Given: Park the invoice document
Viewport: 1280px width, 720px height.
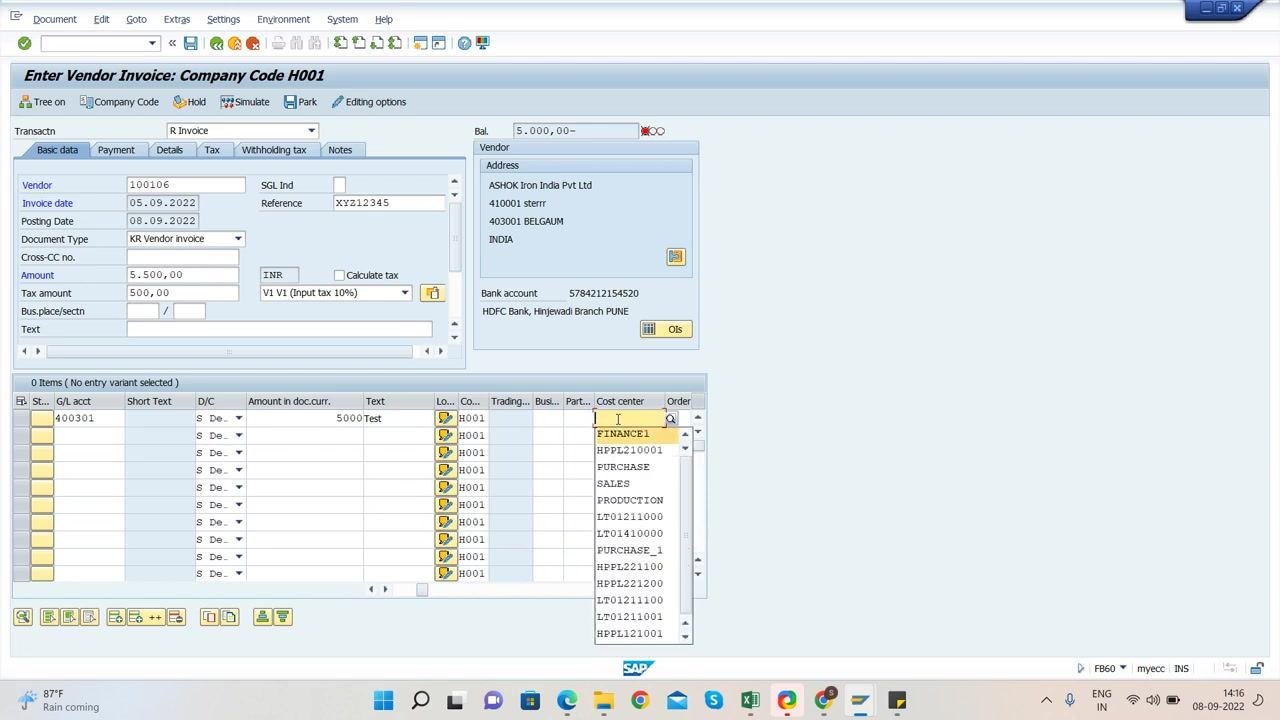Looking at the screenshot, I should (300, 102).
